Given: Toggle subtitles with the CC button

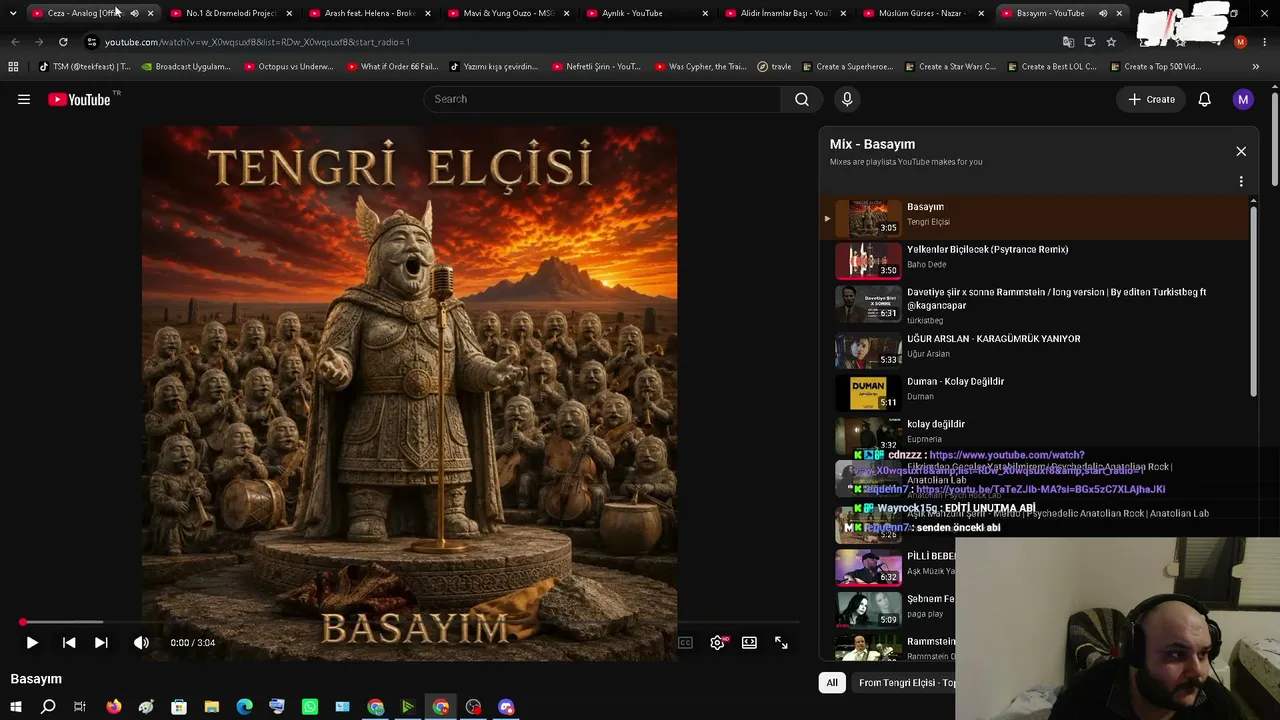Looking at the screenshot, I should tap(685, 643).
